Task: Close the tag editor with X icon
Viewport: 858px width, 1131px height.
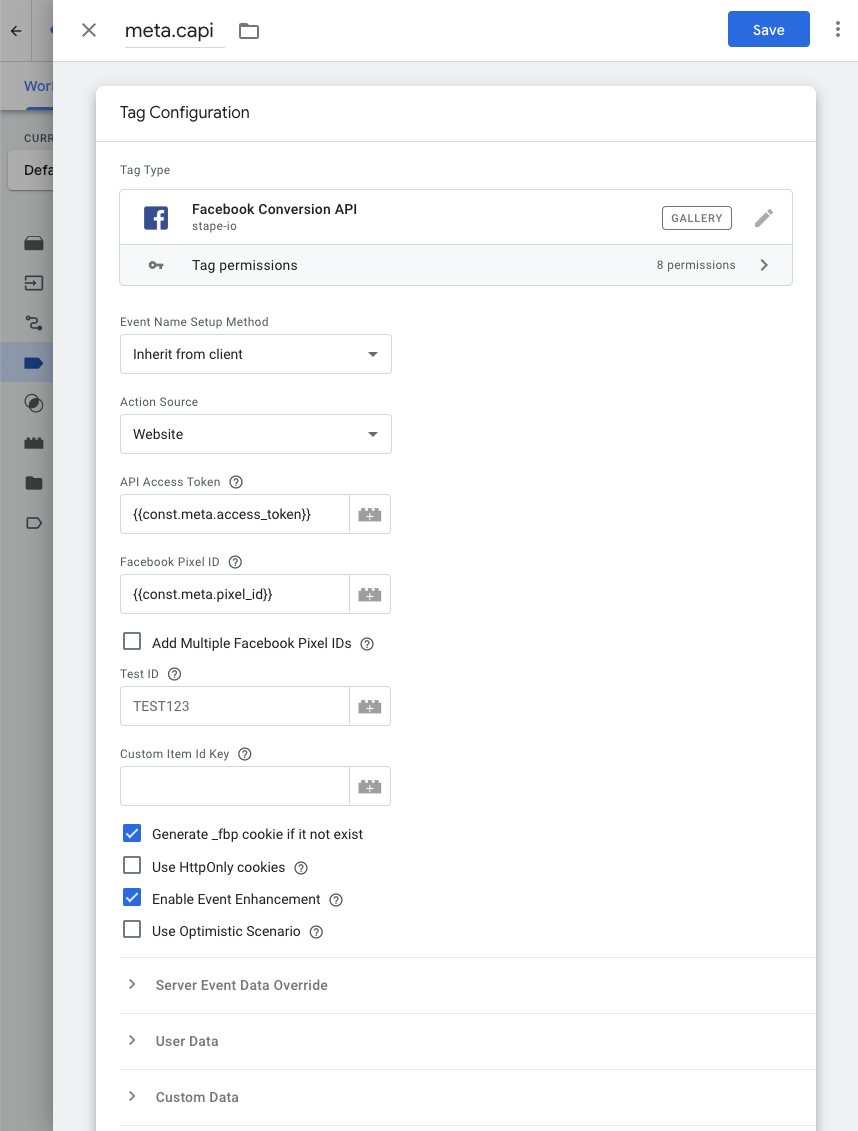Action: [89, 30]
